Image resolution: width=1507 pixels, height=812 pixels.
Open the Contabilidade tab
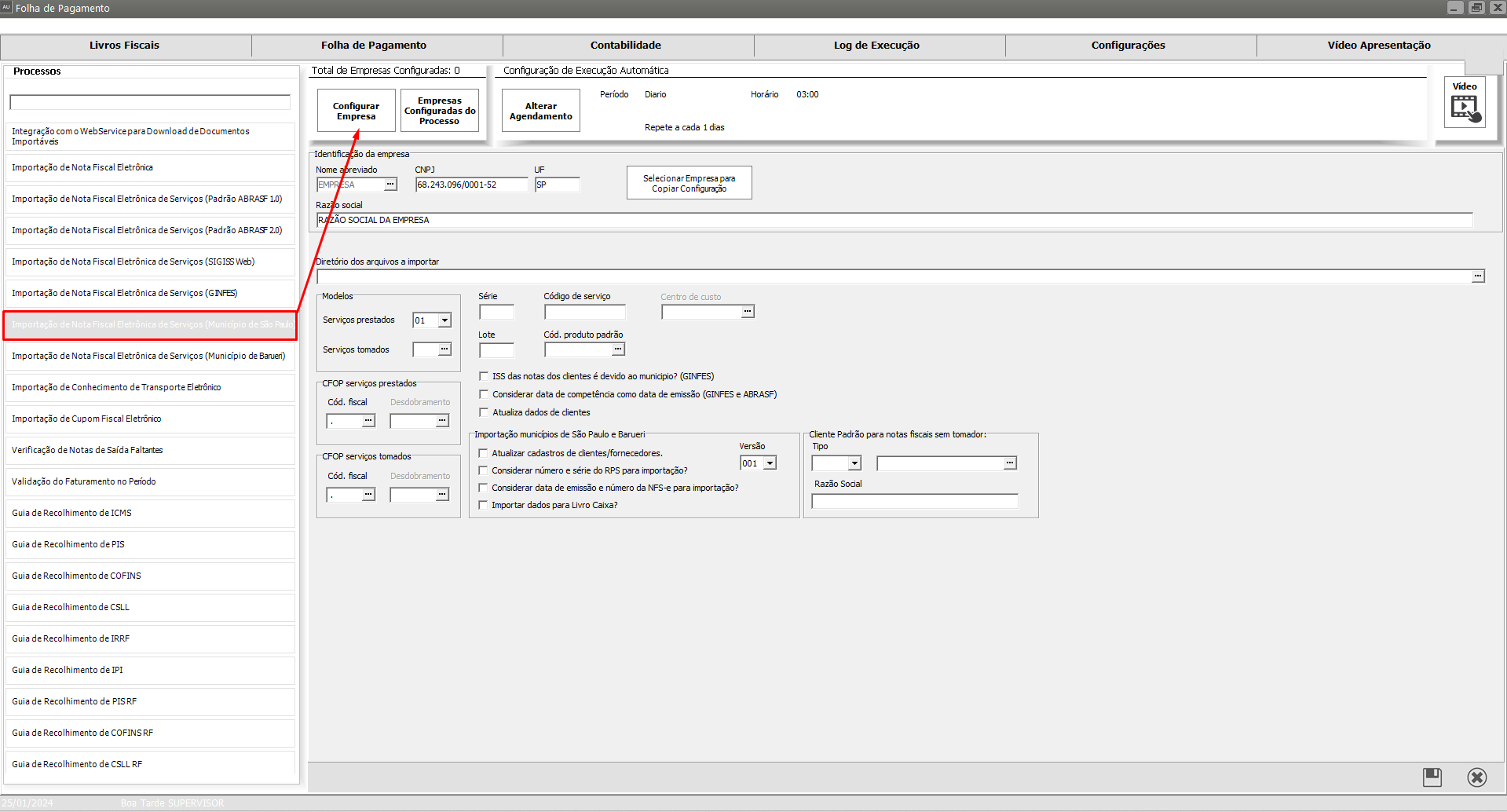click(x=626, y=46)
